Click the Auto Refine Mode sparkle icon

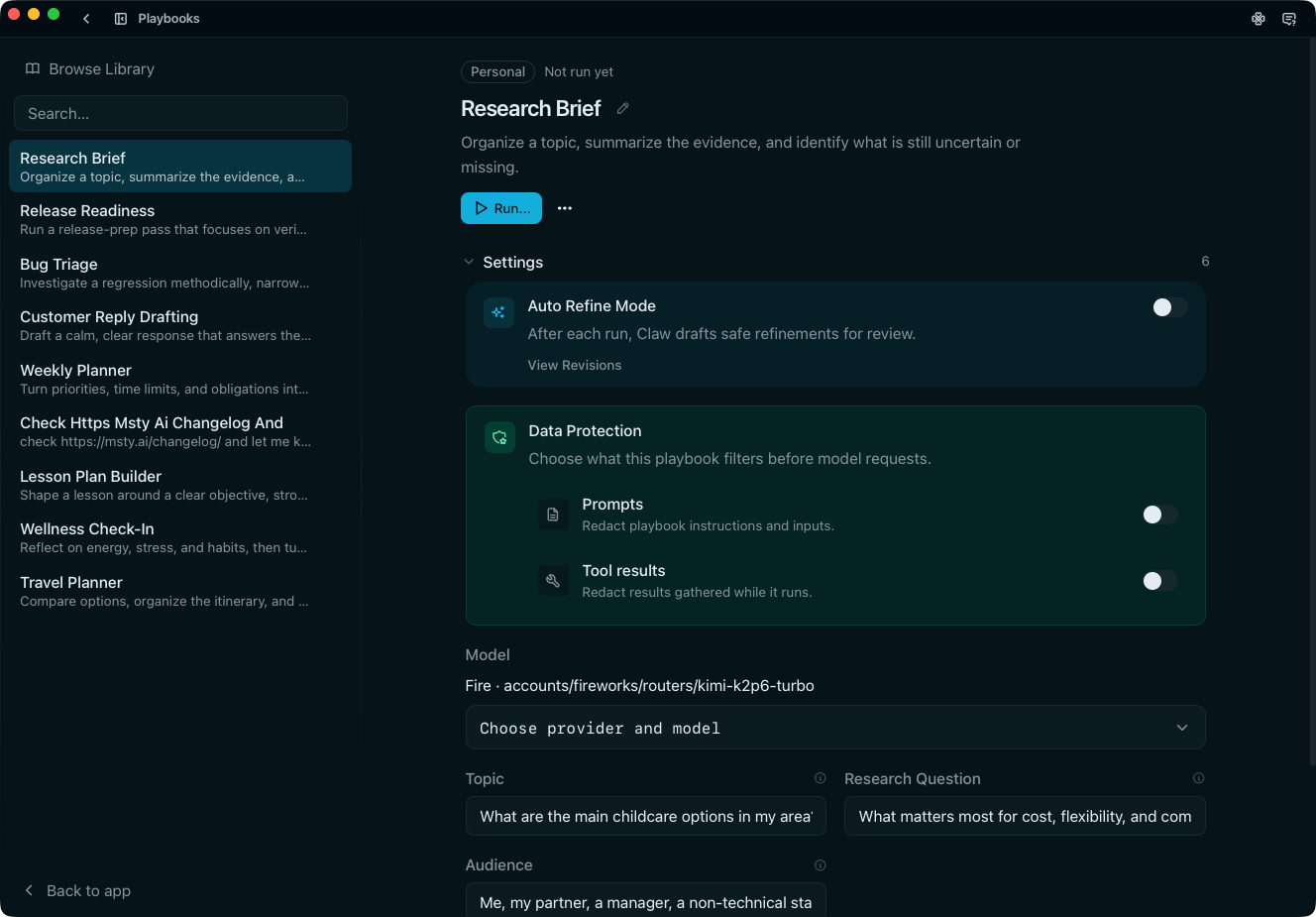[x=498, y=312]
